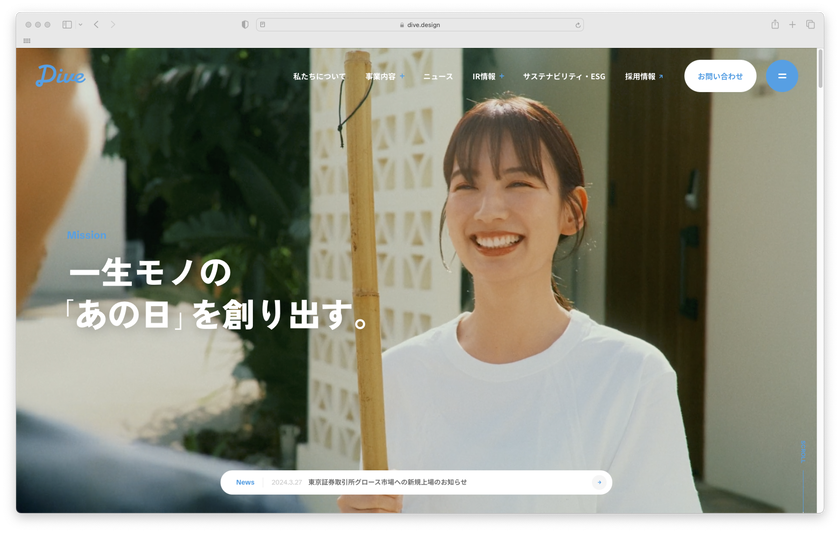Click the Dive logo

click(61, 76)
